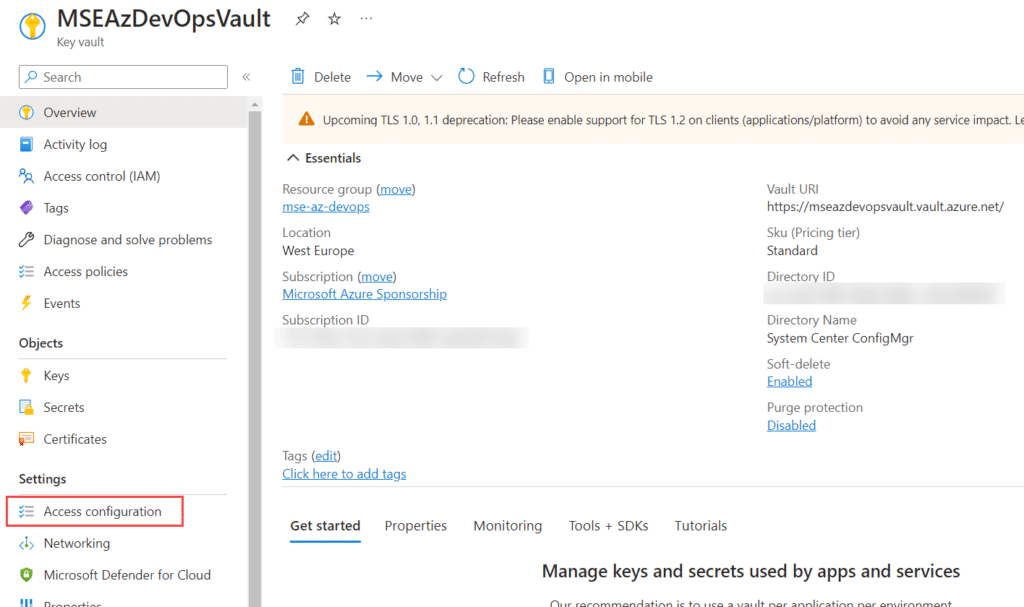Click the purple Tags icon
Screen dimensions: 1024x607
click(26, 208)
